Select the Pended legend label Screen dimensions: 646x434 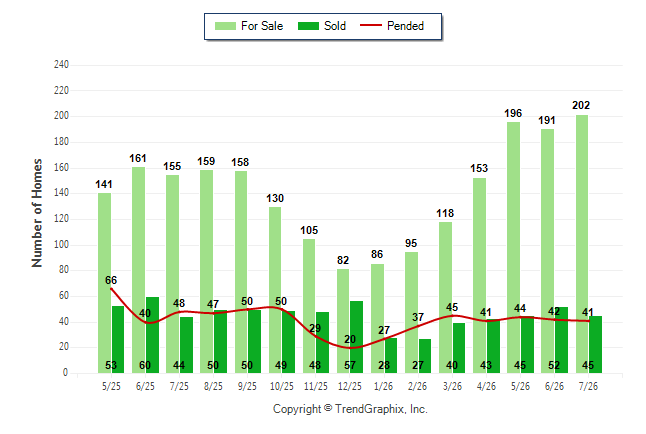[x=405, y=26]
